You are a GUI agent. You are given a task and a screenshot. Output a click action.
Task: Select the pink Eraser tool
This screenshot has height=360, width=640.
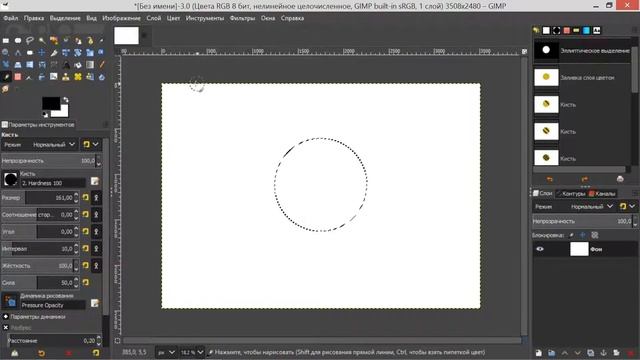(x=18, y=77)
